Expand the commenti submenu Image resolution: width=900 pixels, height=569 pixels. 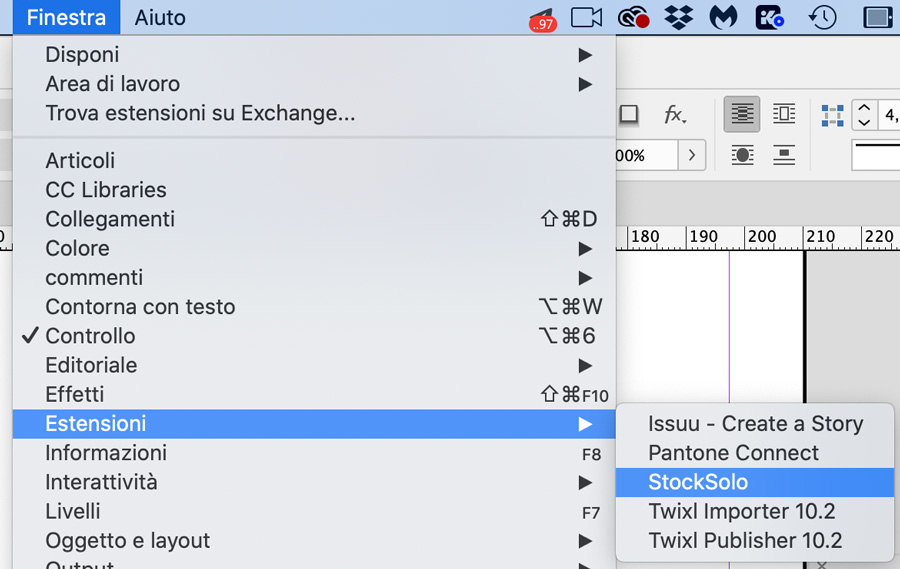click(314, 277)
